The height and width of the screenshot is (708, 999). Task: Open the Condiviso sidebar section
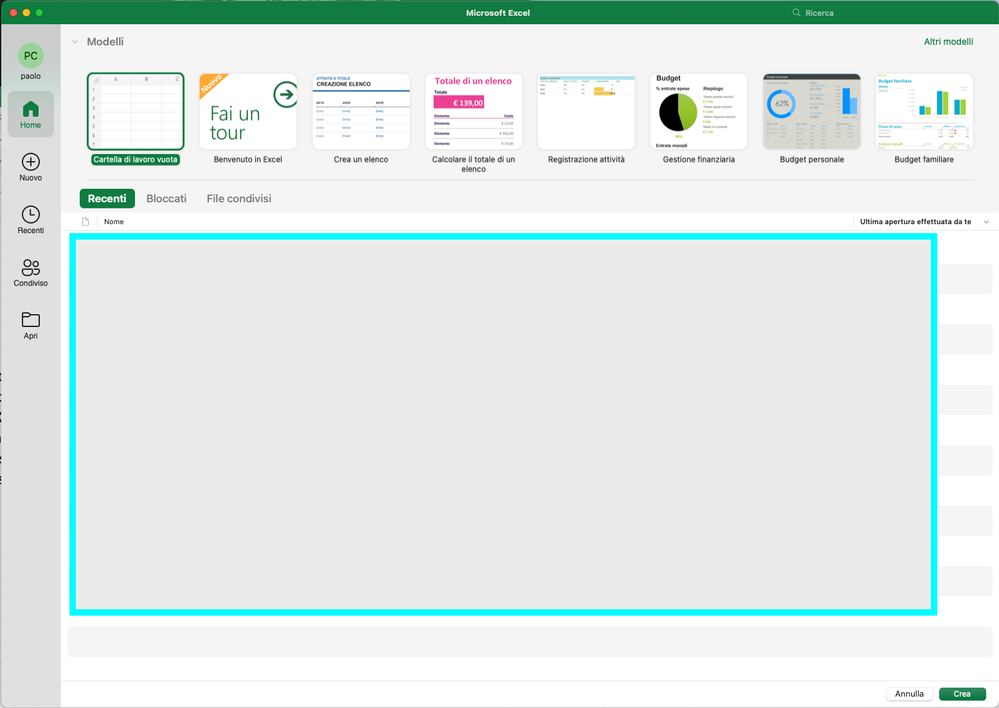pyautogui.click(x=31, y=273)
